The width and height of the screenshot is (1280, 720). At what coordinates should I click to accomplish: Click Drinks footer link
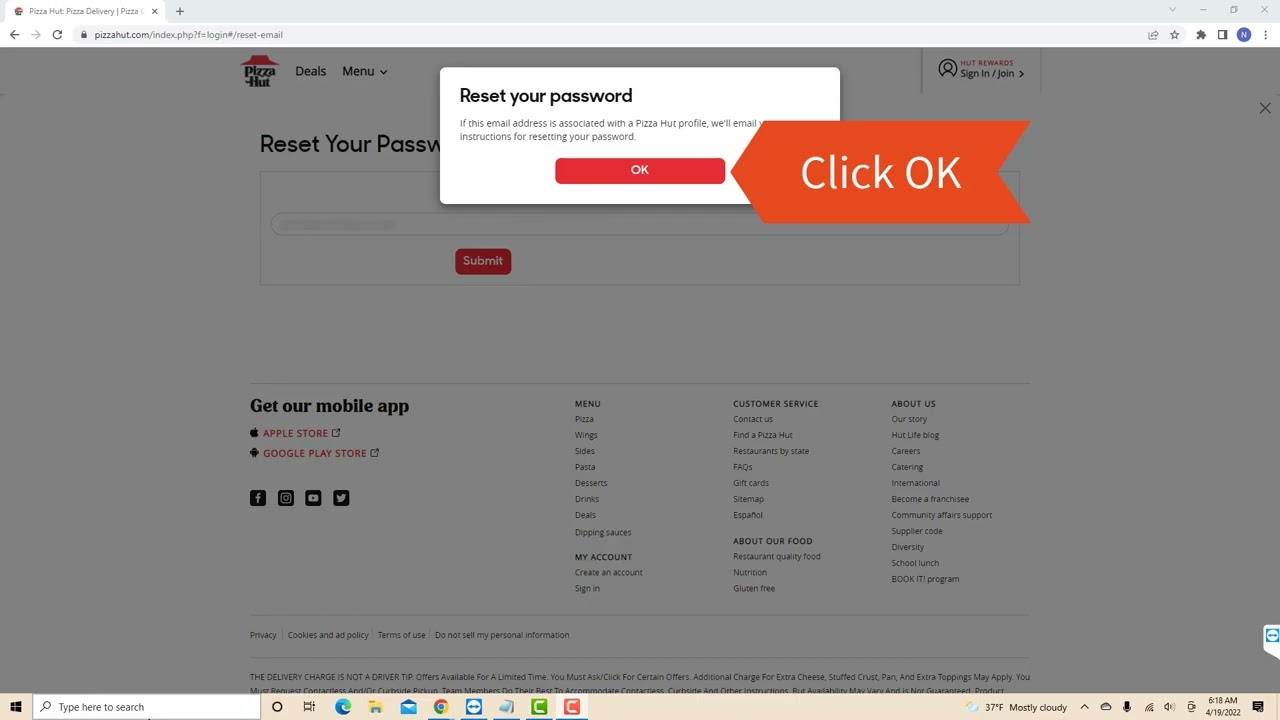pyautogui.click(x=587, y=499)
